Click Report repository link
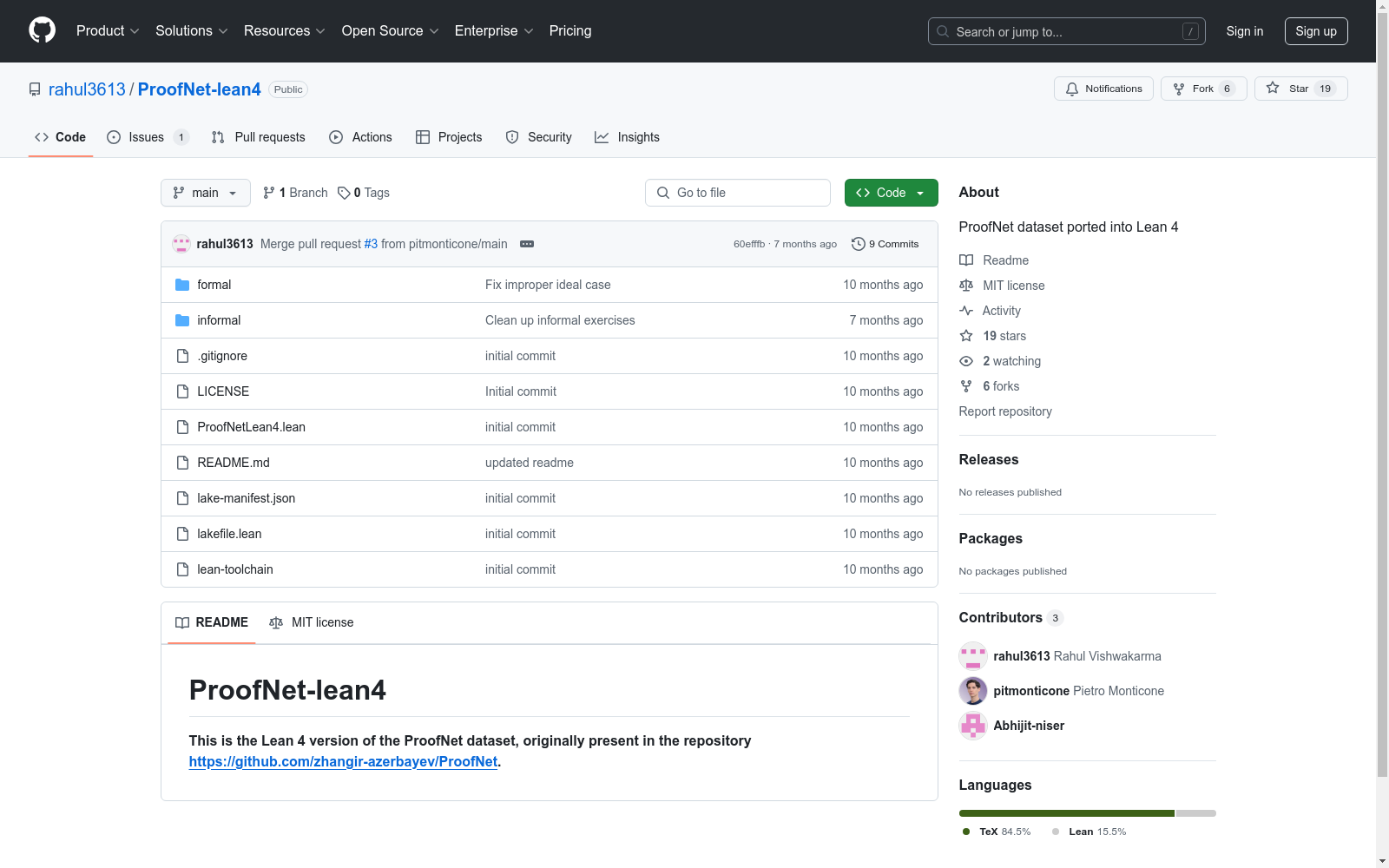 (1005, 411)
